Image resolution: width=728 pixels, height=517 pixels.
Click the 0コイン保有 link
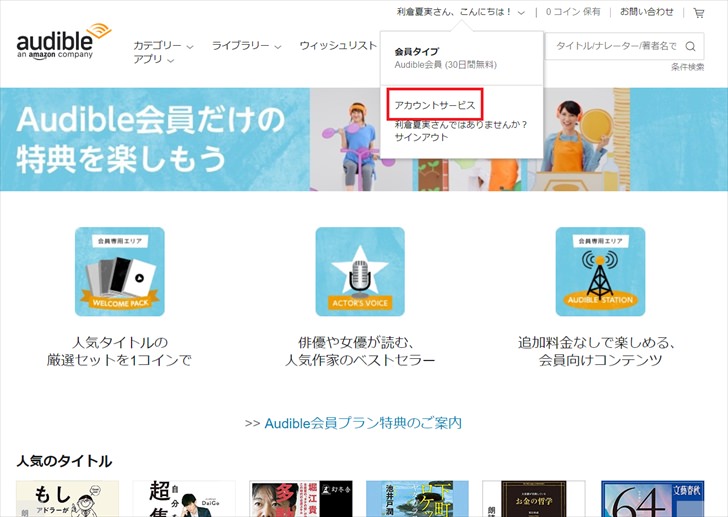click(573, 12)
